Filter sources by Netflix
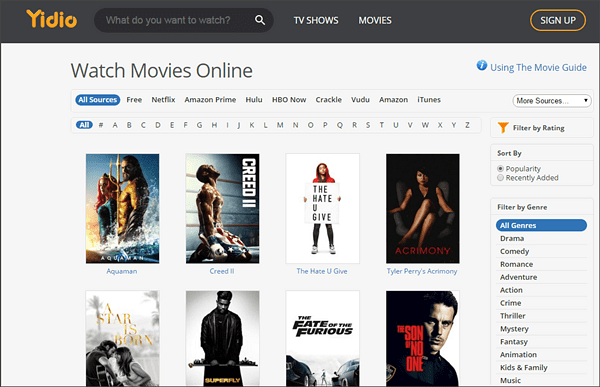Screen dimensions: 600x387 click(163, 100)
